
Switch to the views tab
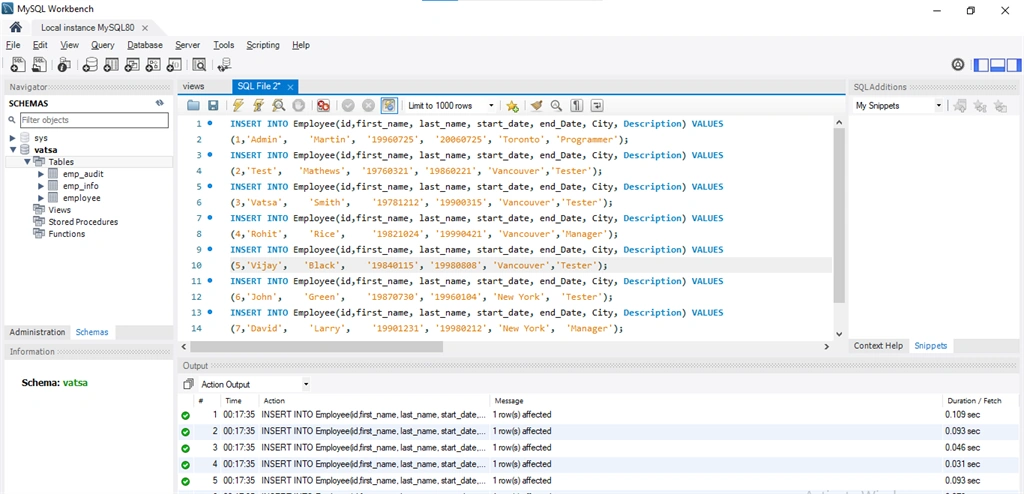[193, 86]
